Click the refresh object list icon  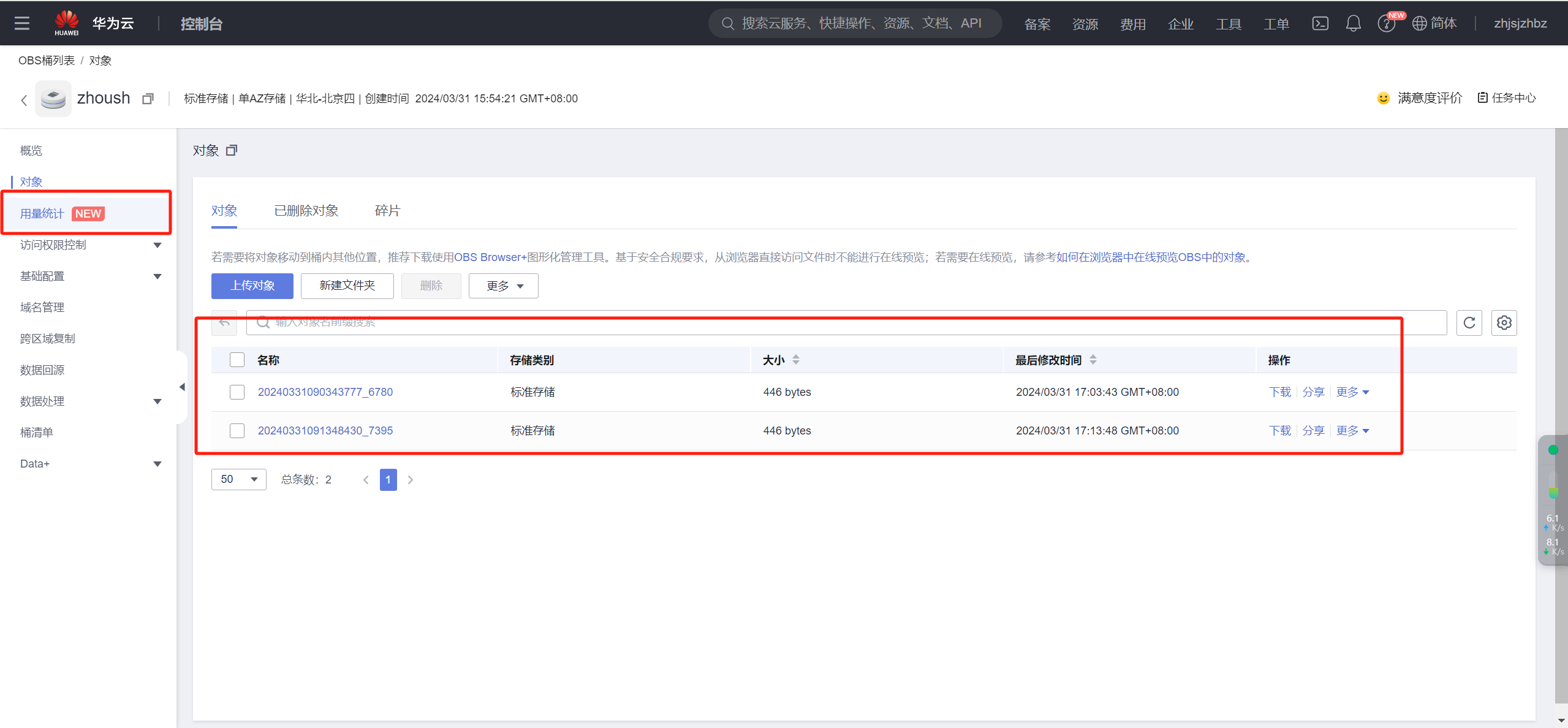(x=1469, y=323)
